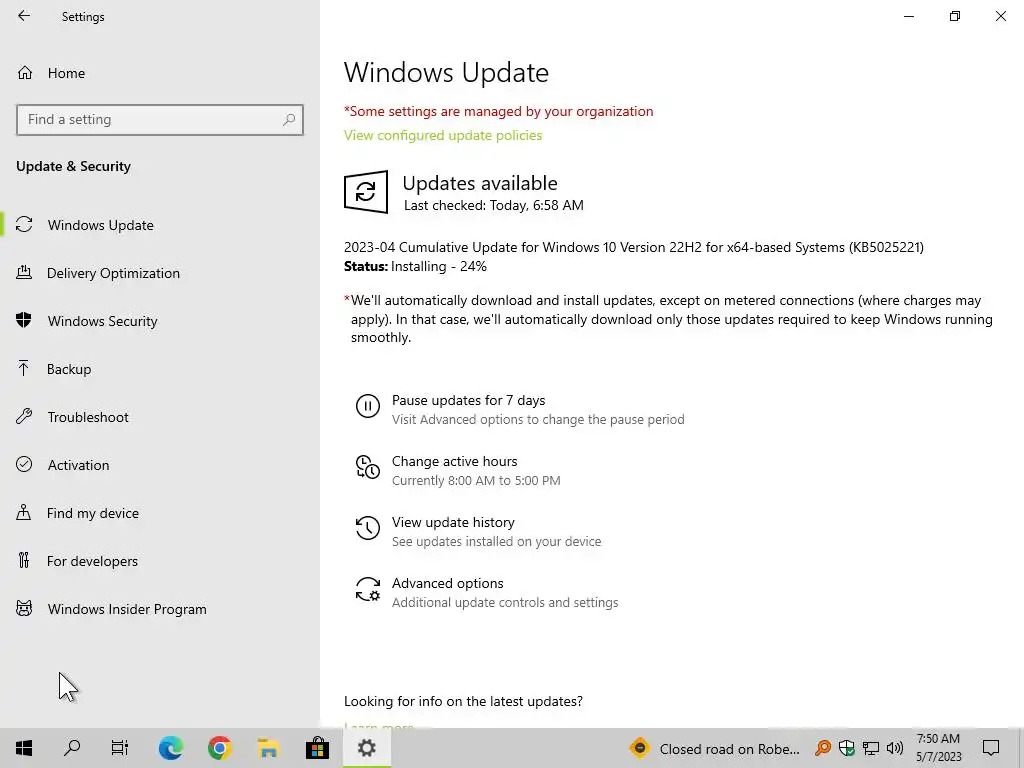Click the Troubleshoot wrench icon

pyautogui.click(x=24, y=416)
